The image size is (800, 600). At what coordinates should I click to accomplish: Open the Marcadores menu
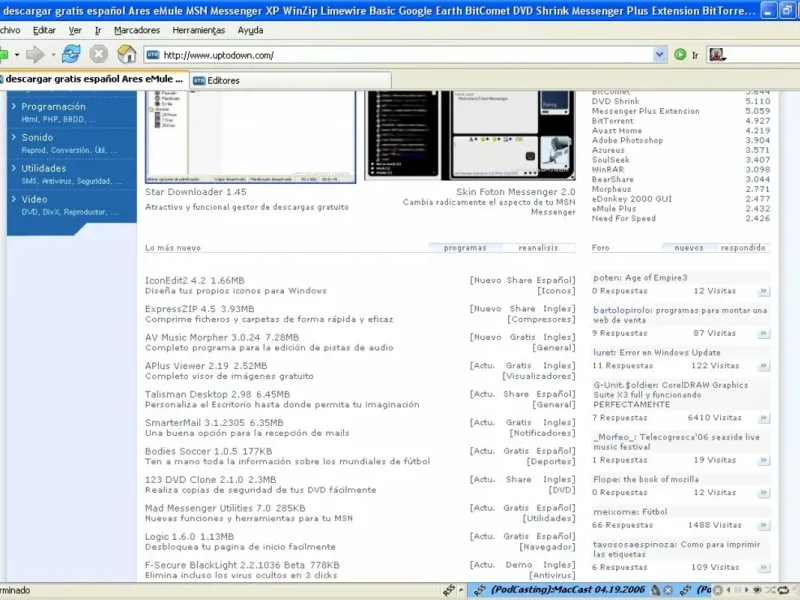pos(137,31)
